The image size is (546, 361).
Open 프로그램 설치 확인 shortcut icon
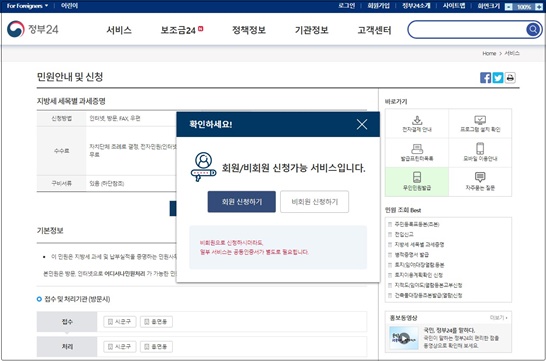pos(480,124)
